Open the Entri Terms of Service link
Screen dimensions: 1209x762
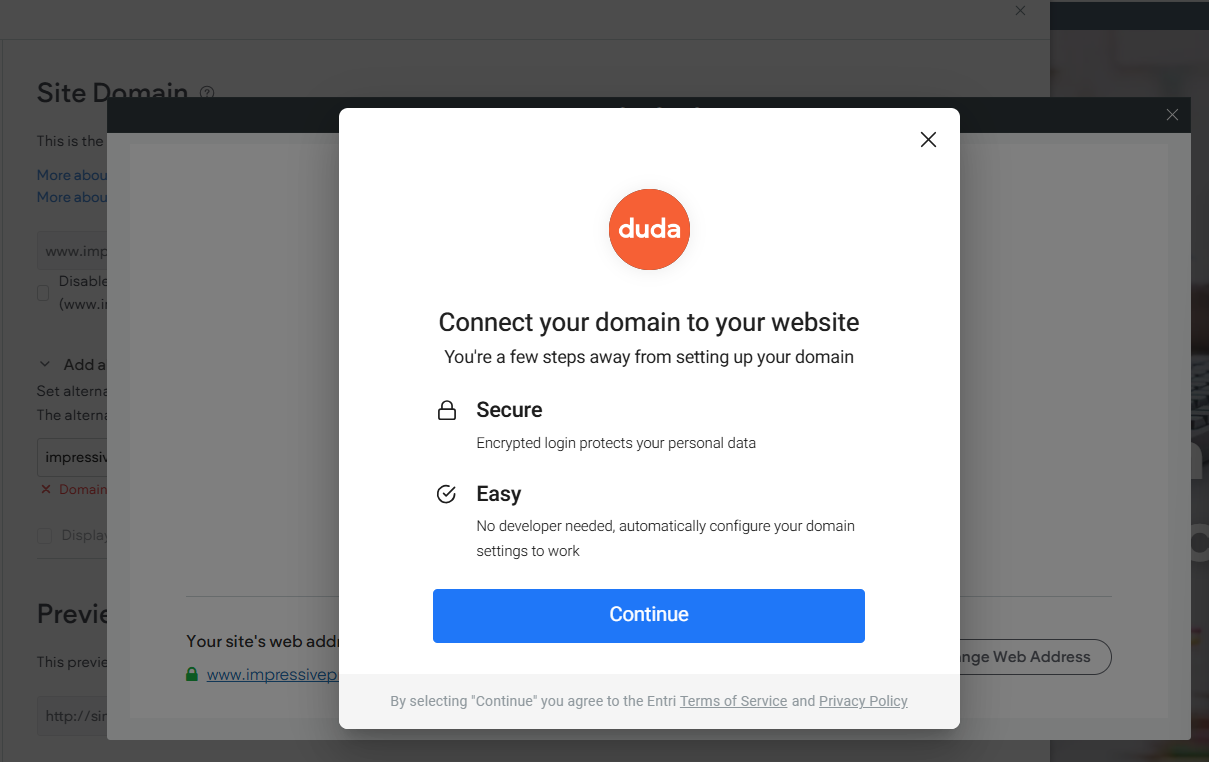coord(733,701)
